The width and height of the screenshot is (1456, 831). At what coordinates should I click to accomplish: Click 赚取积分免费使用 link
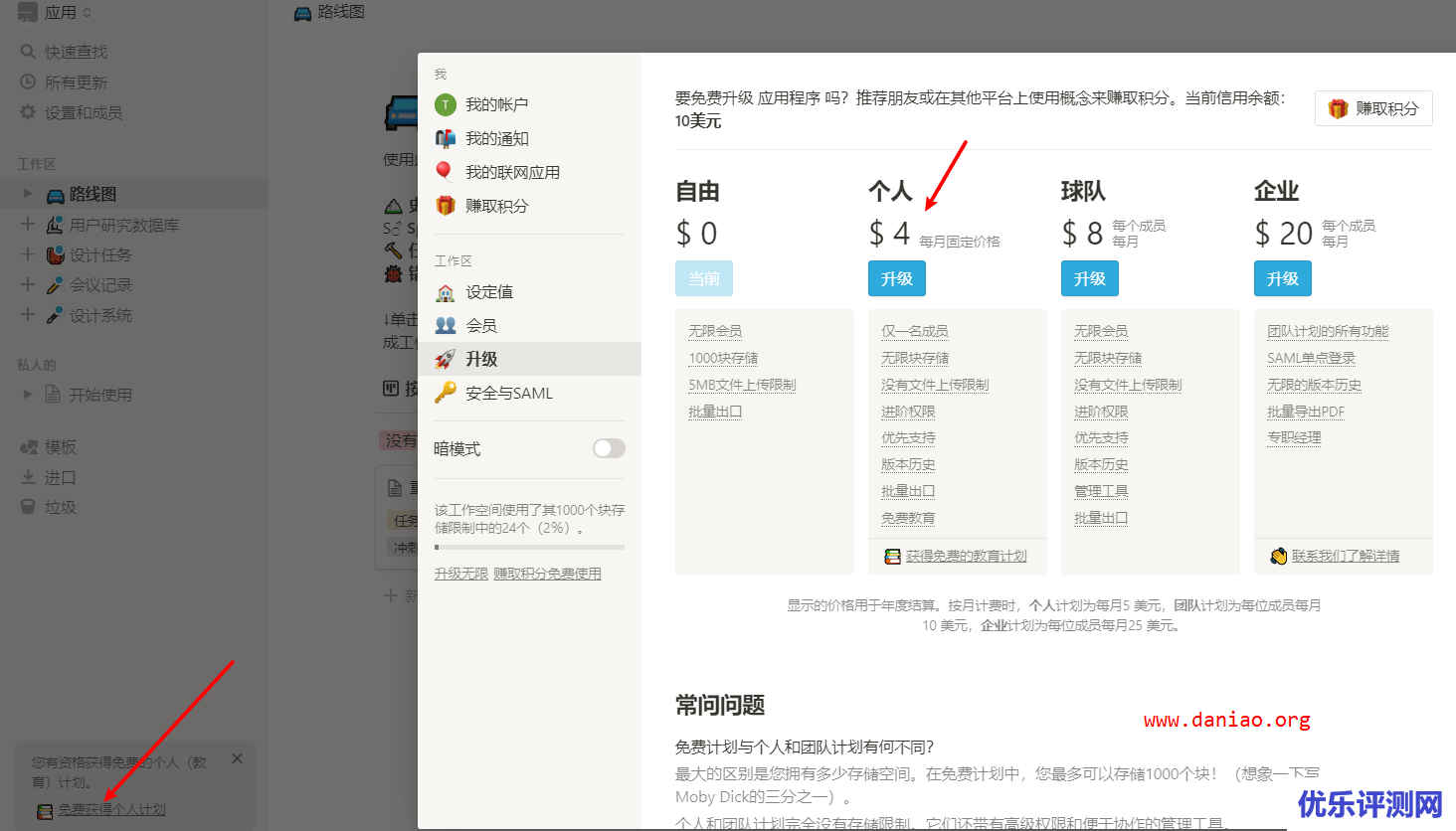click(x=547, y=574)
